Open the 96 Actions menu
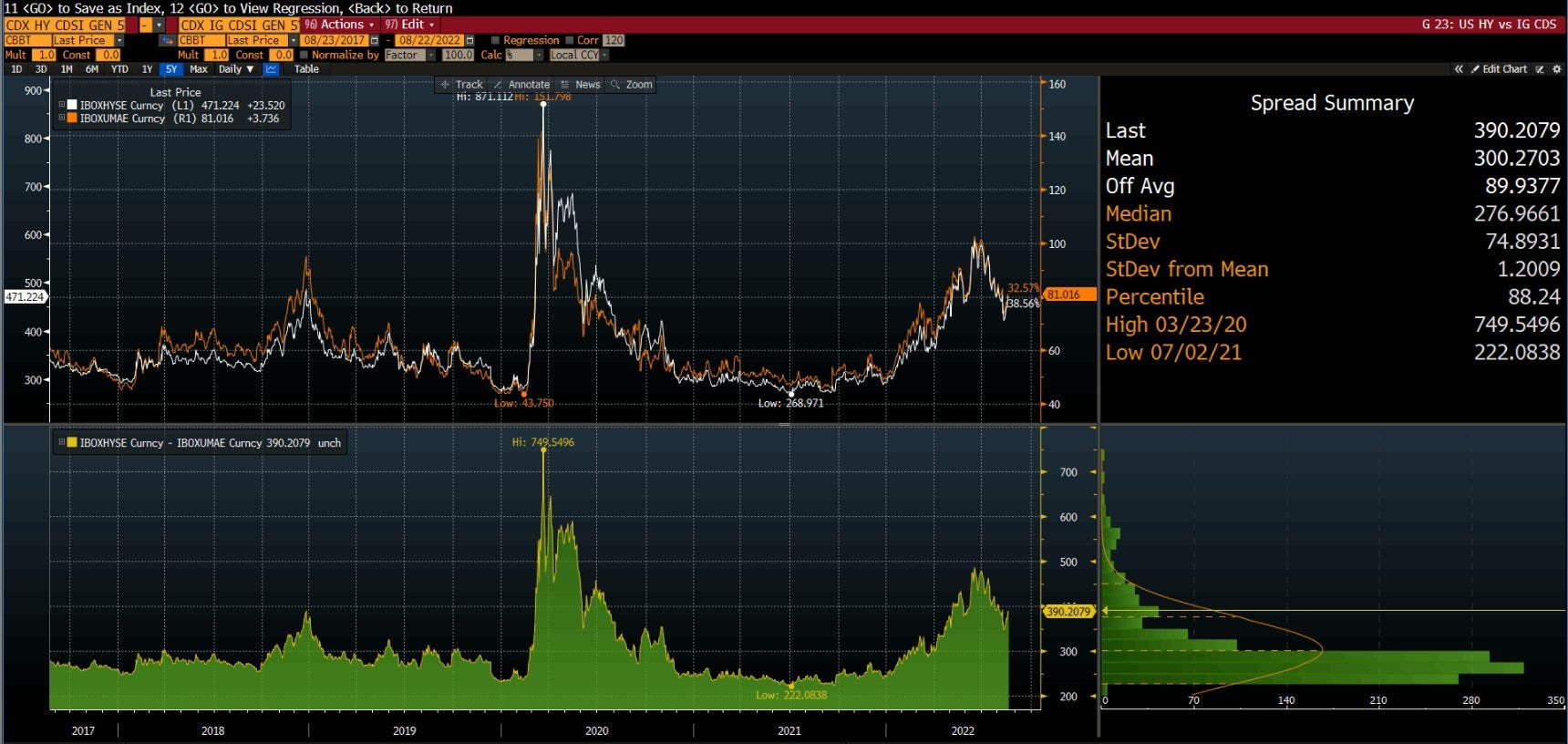The image size is (1568, 744). [x=339, y=25]
